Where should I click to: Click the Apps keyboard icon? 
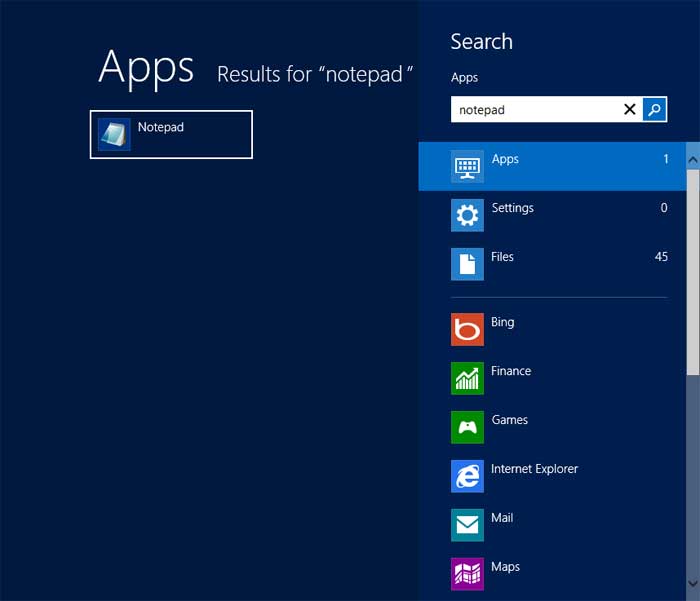click(467, 166)
